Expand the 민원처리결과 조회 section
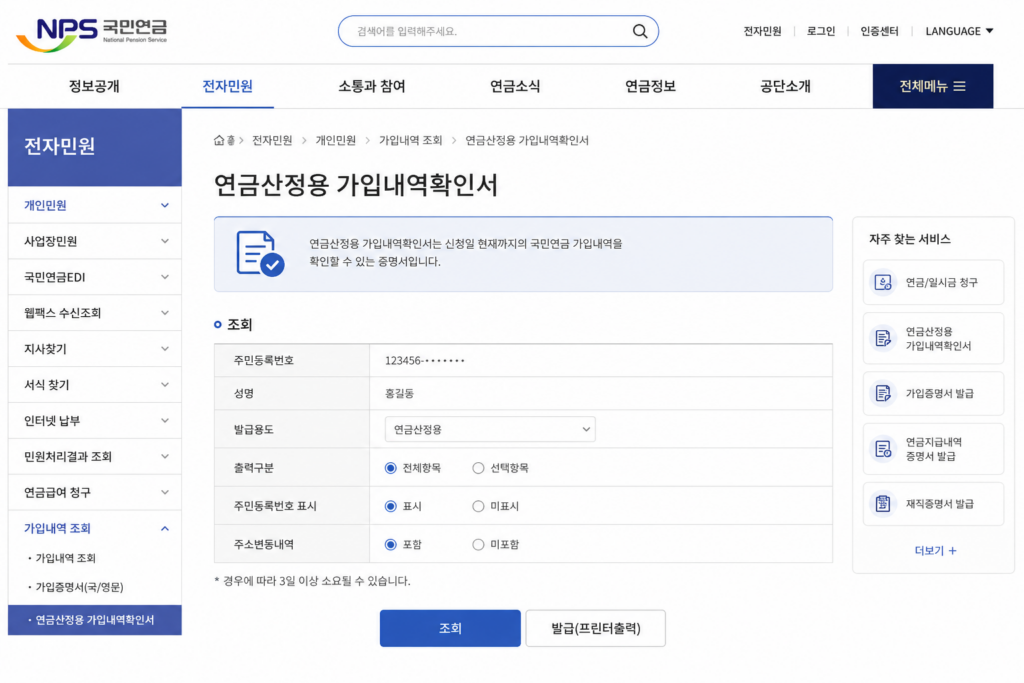Screen dimensions: 1024x683 click(x=95, y=456)
